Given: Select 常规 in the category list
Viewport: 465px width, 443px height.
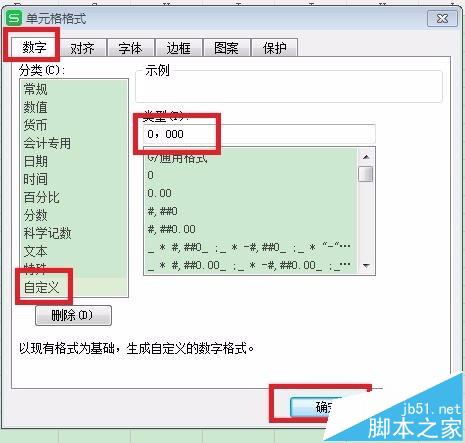Looking at the screenshot, I should pos(74,89).
